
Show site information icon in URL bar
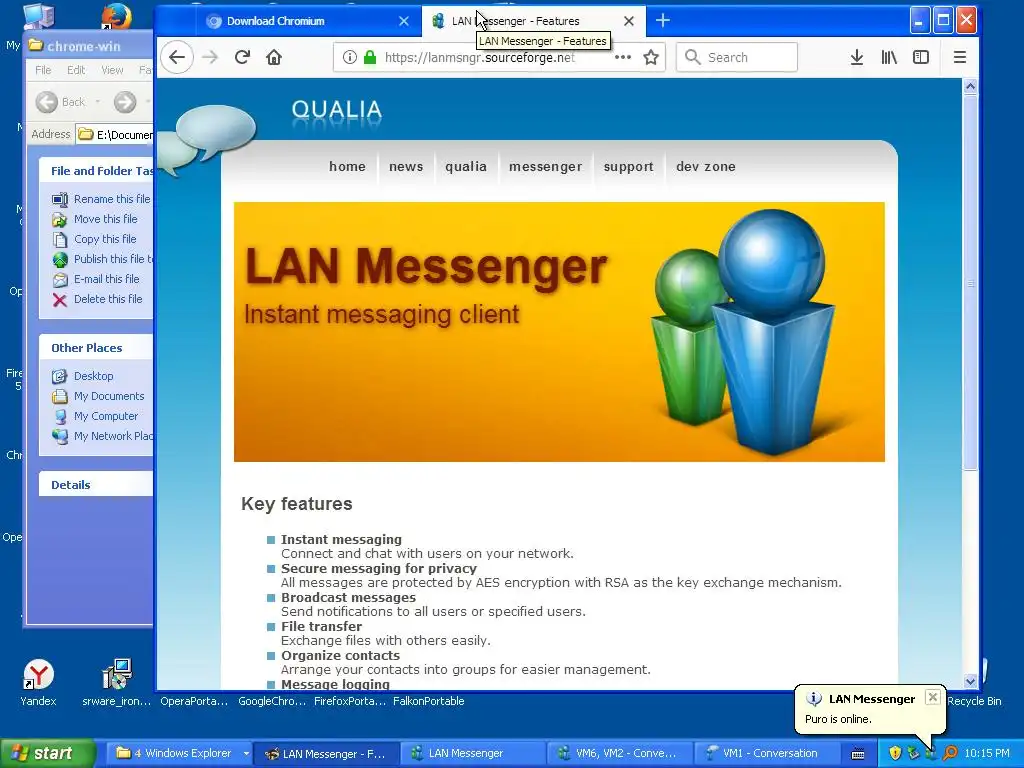350,57
